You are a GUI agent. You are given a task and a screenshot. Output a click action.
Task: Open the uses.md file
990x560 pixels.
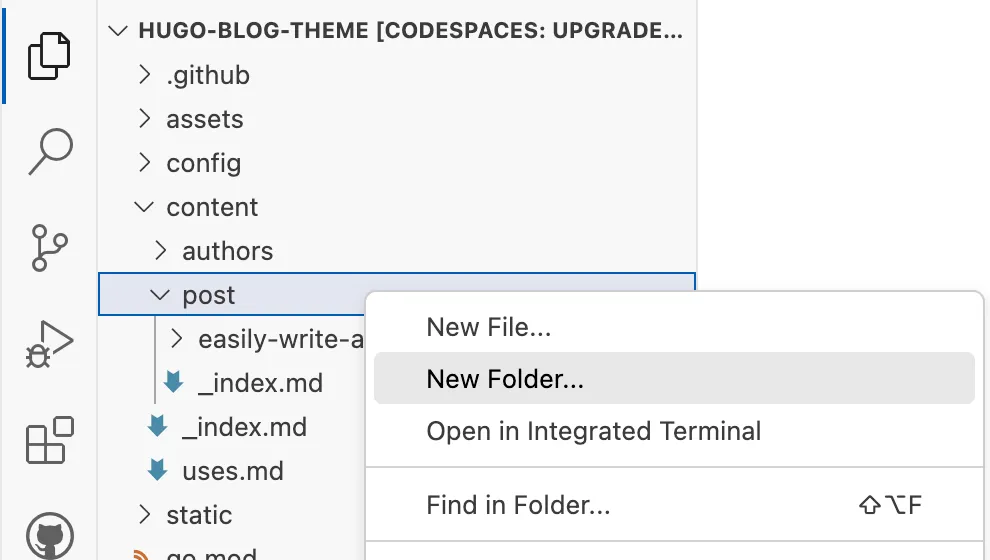pos(233,471)
